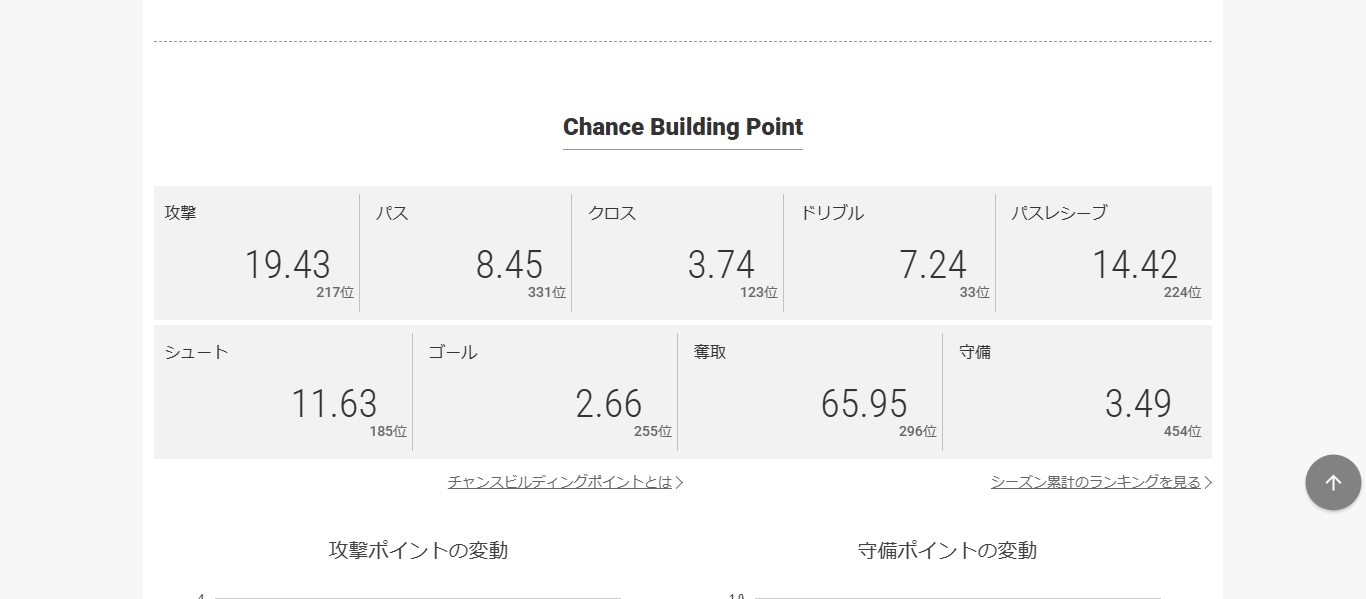Select the パスレシーブ value 14.42
The width and height of the screenshot is (1366, 599).
1134,265
